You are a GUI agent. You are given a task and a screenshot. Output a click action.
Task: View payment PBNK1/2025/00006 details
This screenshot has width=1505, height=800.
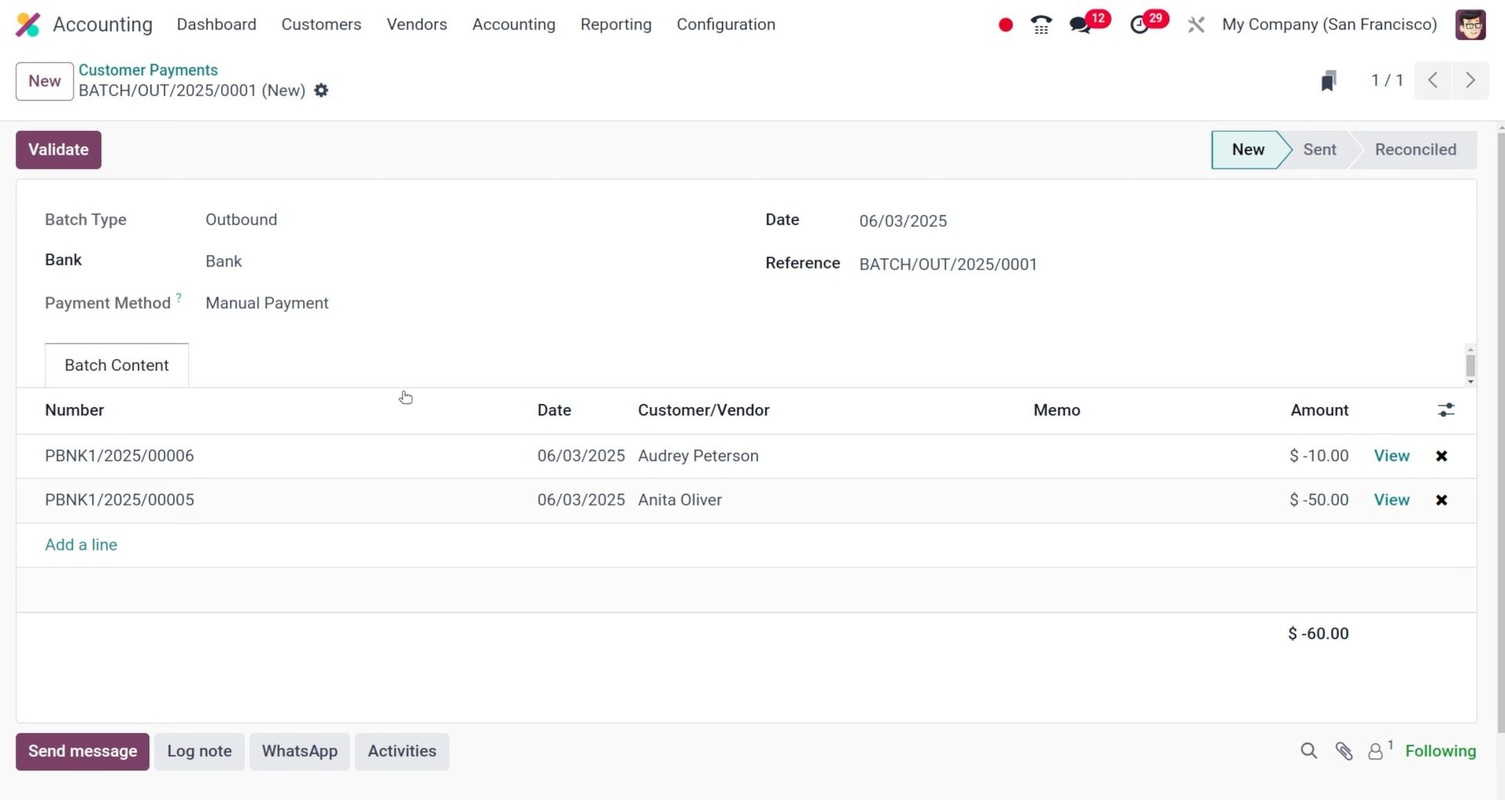click(1391, 456)
